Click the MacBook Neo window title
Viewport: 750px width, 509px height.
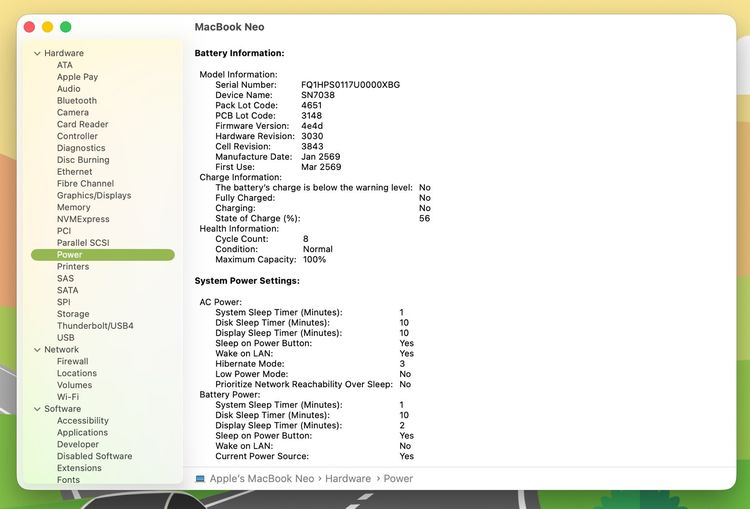click(x=229, y=27)
